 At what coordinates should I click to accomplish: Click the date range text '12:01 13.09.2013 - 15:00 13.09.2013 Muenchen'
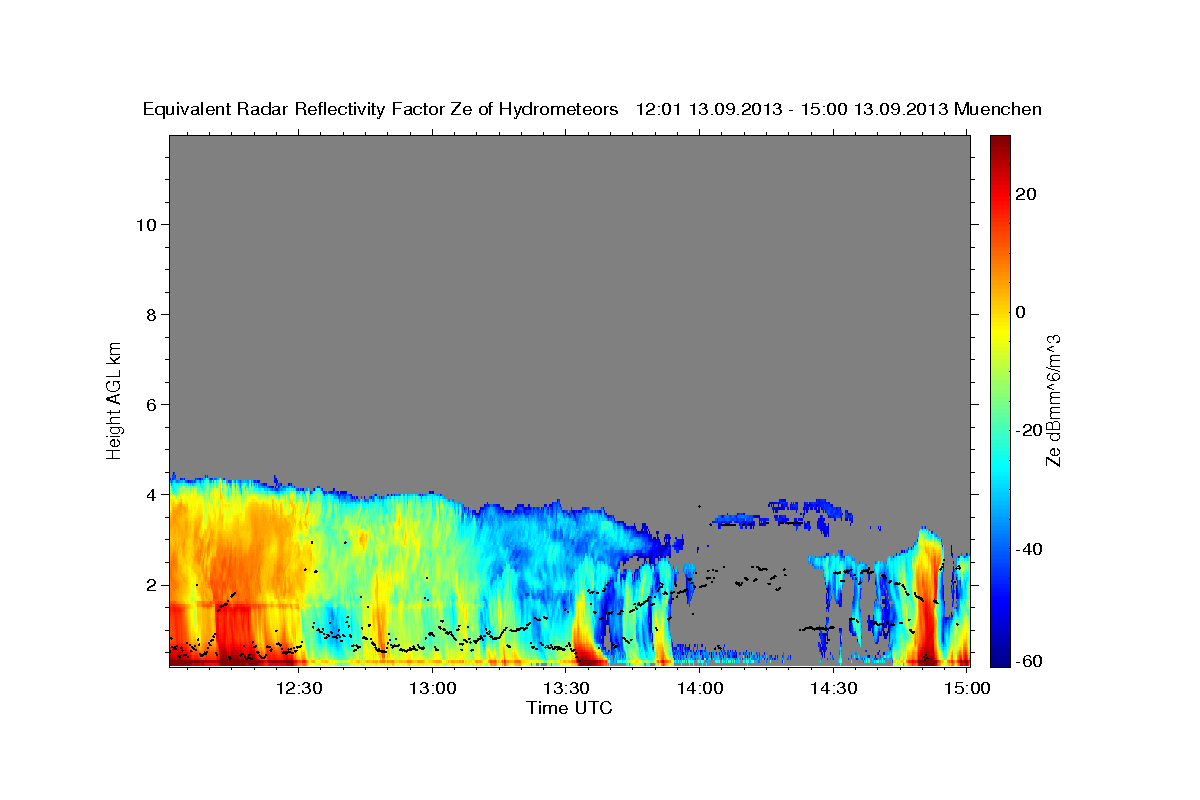[x=839, y=109]
